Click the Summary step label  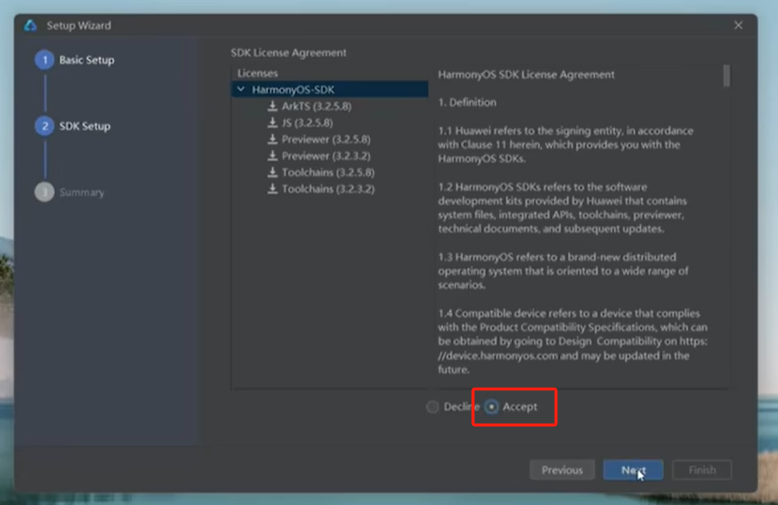click(82, 192)
